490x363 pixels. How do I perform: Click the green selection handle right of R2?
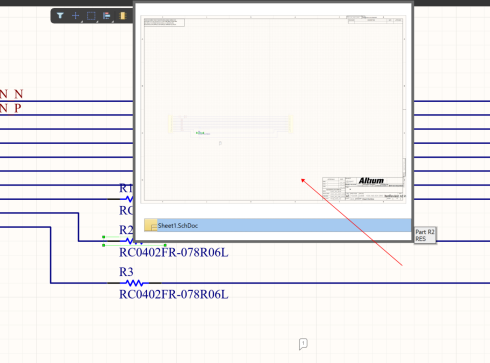pos(165,245)
